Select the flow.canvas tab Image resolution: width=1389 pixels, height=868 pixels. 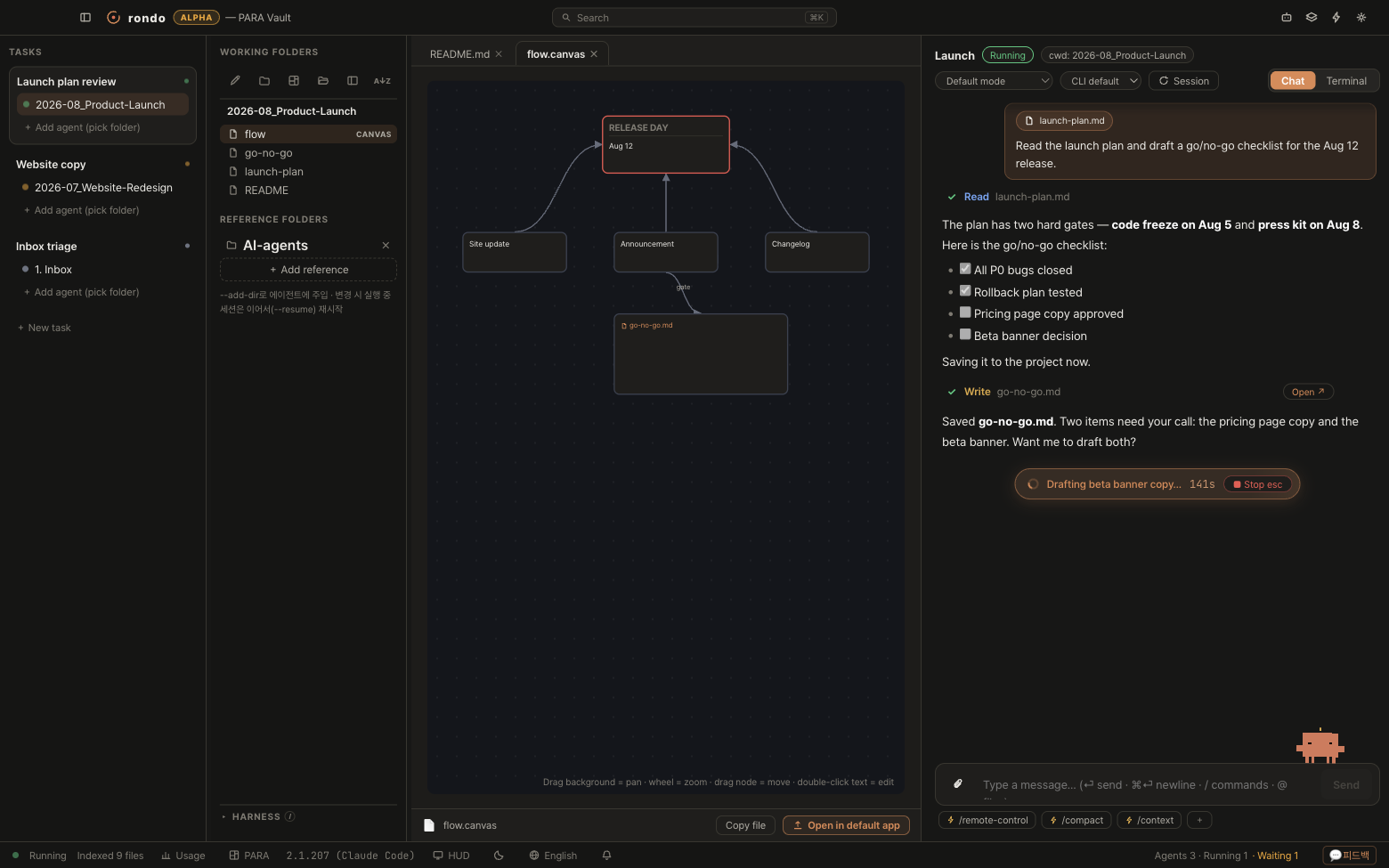(556, 54)
